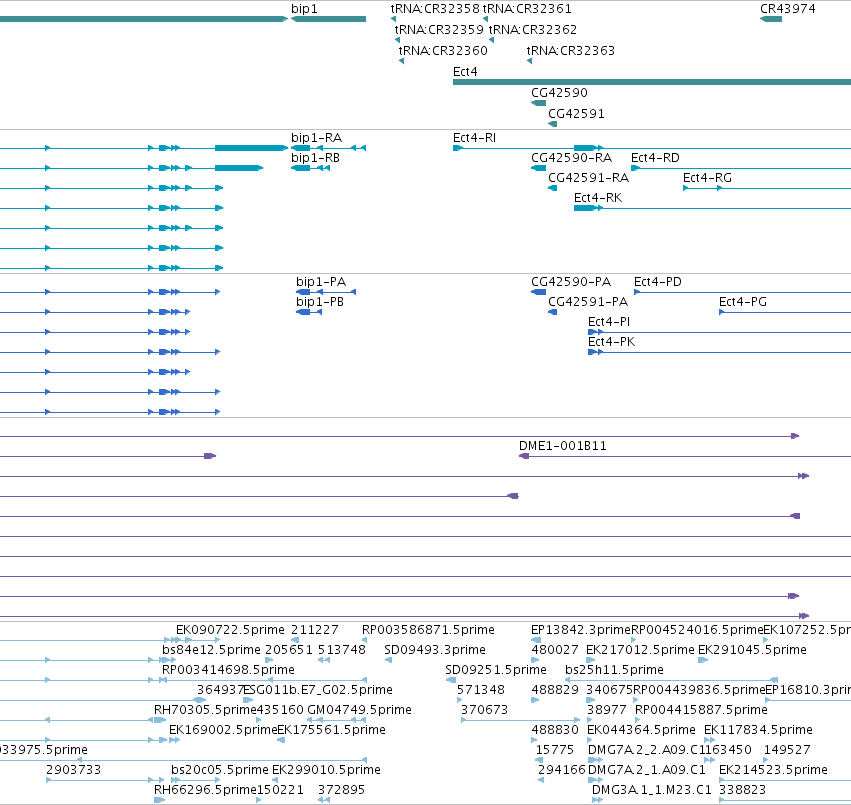This screenshot has width=851, height=805.
Task: Click the EK291045.5prime label
Action: tap(752, 650)
